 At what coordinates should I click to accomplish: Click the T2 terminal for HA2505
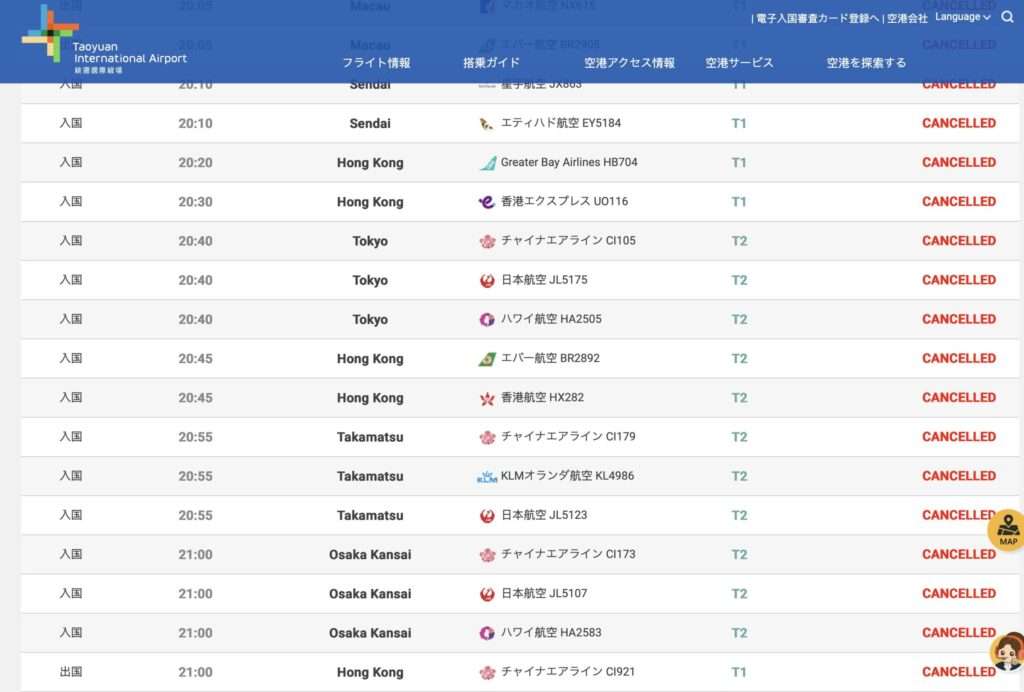(739, 319)
